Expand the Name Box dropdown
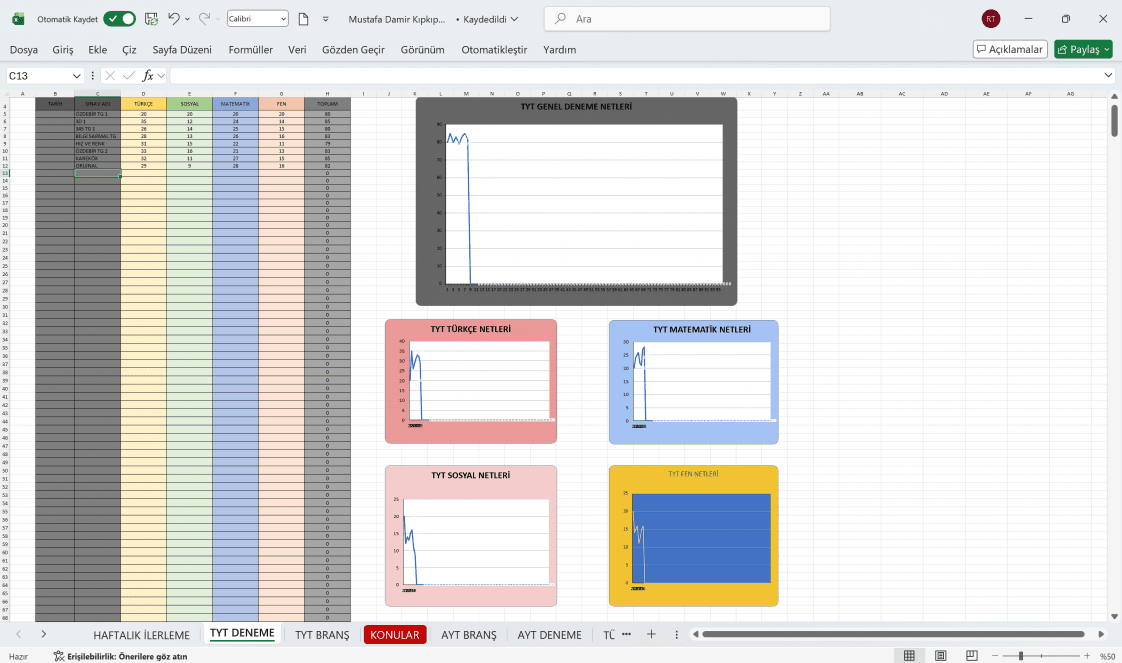The image size is (1122, 663). tap(77, 76)
